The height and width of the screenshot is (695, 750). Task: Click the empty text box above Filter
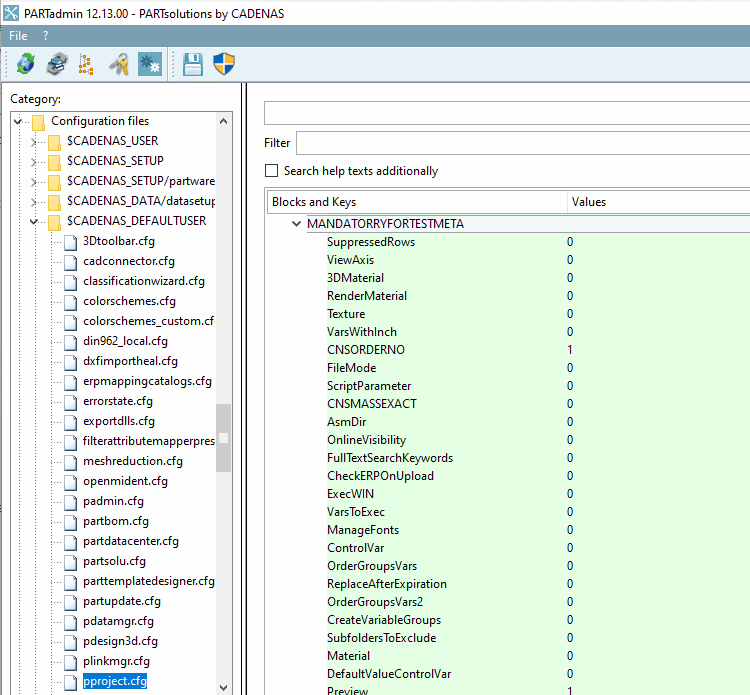point(507,113)
